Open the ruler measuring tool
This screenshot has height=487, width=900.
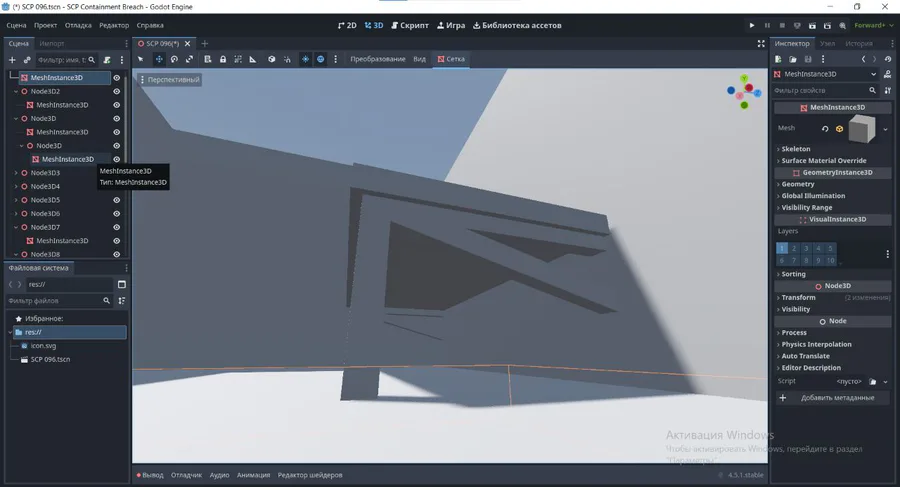(253, 59)
